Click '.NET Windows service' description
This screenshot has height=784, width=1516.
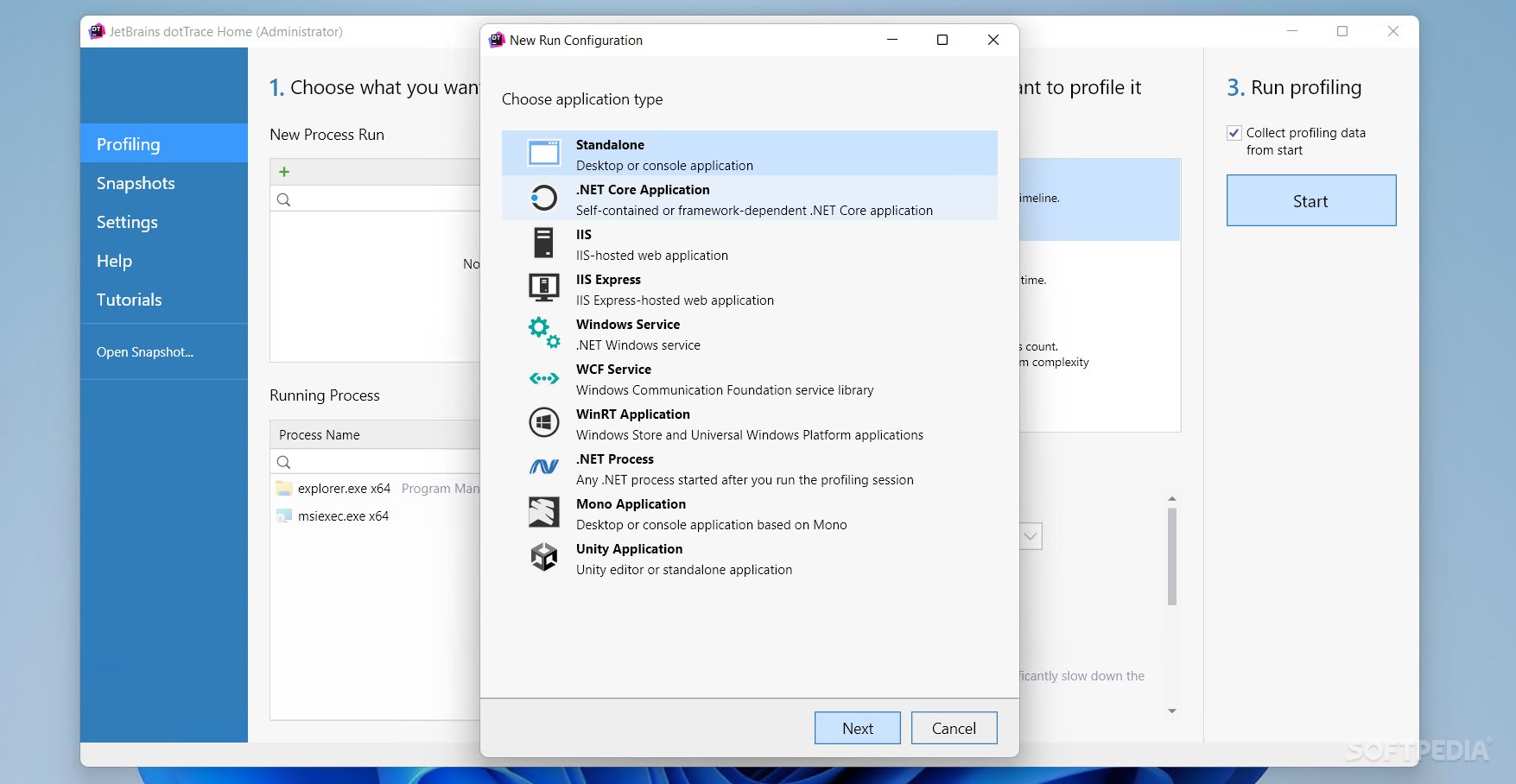(x=638, y=345)
